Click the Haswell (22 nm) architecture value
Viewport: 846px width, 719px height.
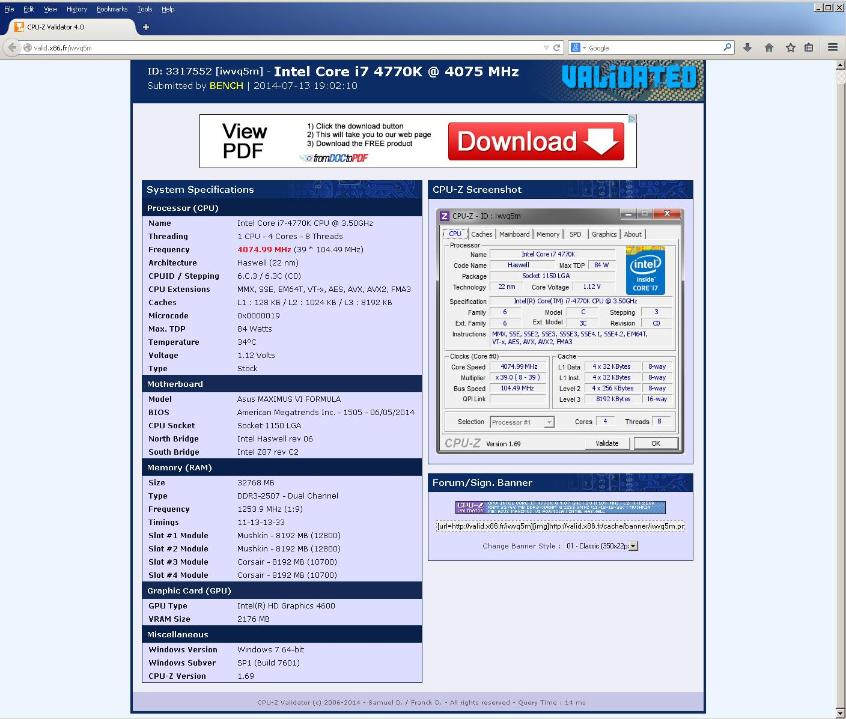pyautogui.click(x=268, y=263)
